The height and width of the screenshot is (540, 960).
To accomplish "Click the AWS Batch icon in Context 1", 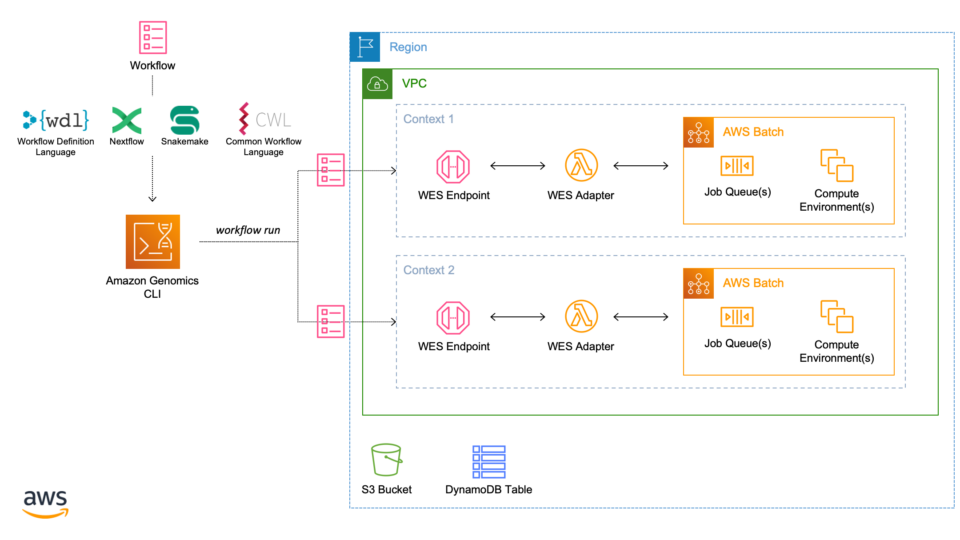I will pyautogui.click(x=699, y=132).
